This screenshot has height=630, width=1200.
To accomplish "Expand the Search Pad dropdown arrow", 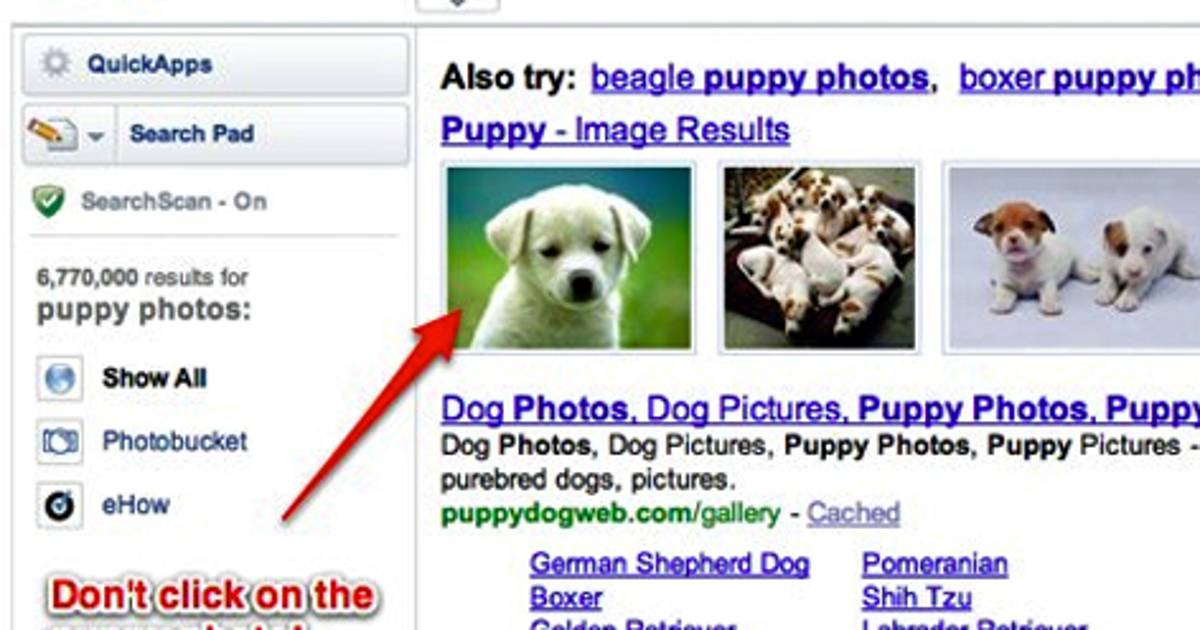I will click(x=96, y=136).
